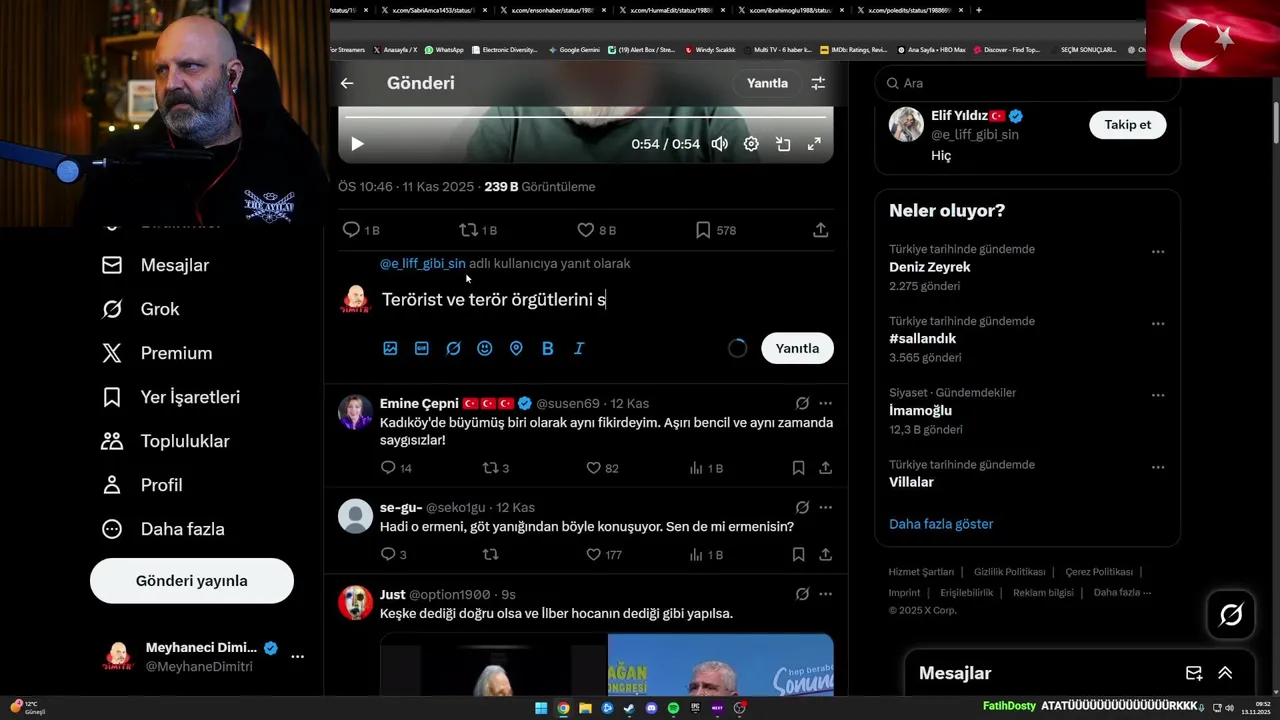Open Hizmet Şartları footer link
The image size is (1280, 720).
pyautogui.click(x=921, y=572)
